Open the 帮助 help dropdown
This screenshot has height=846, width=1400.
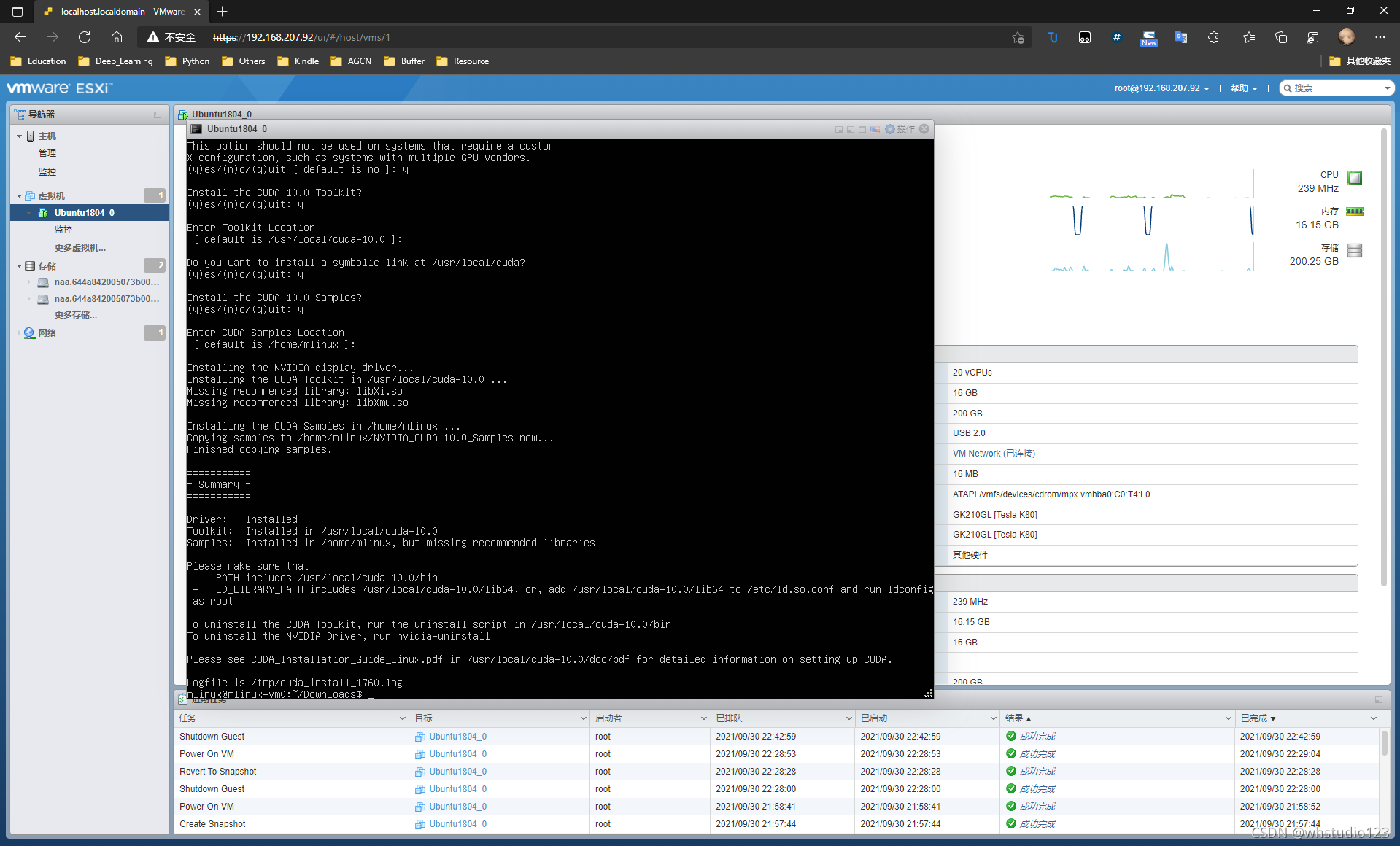click(x=1244, y=88)
